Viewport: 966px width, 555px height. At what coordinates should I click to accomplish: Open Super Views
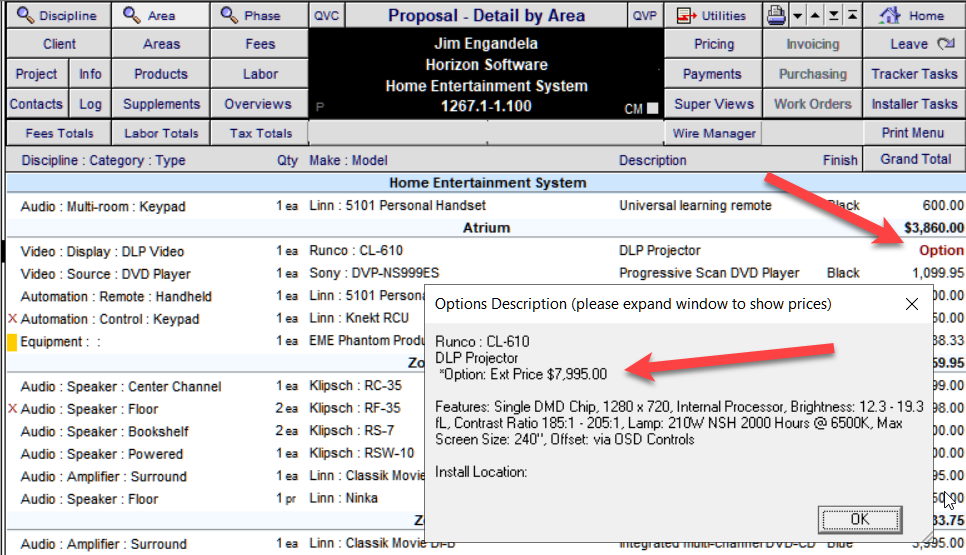713,105
